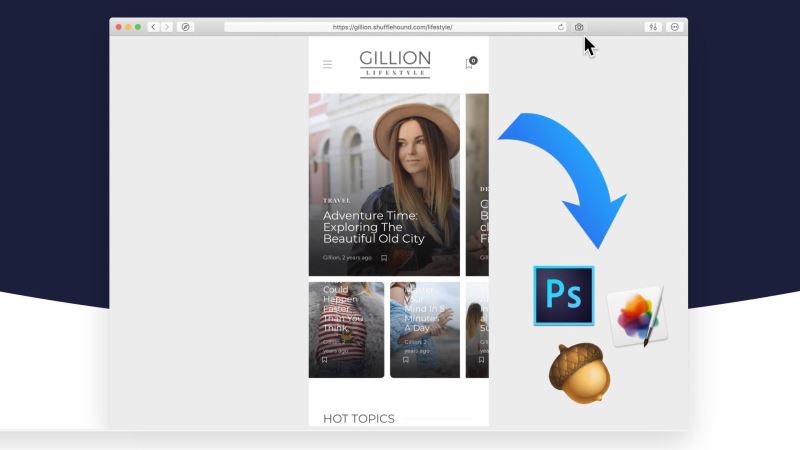Bookmark the Adventure Time article
This screenshot has height=450, width=800.
(x=384, y=258)
